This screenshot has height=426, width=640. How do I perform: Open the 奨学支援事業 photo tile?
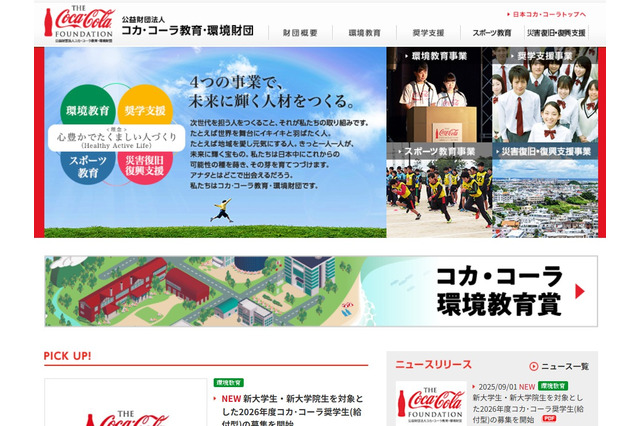(x=545, y=95)
